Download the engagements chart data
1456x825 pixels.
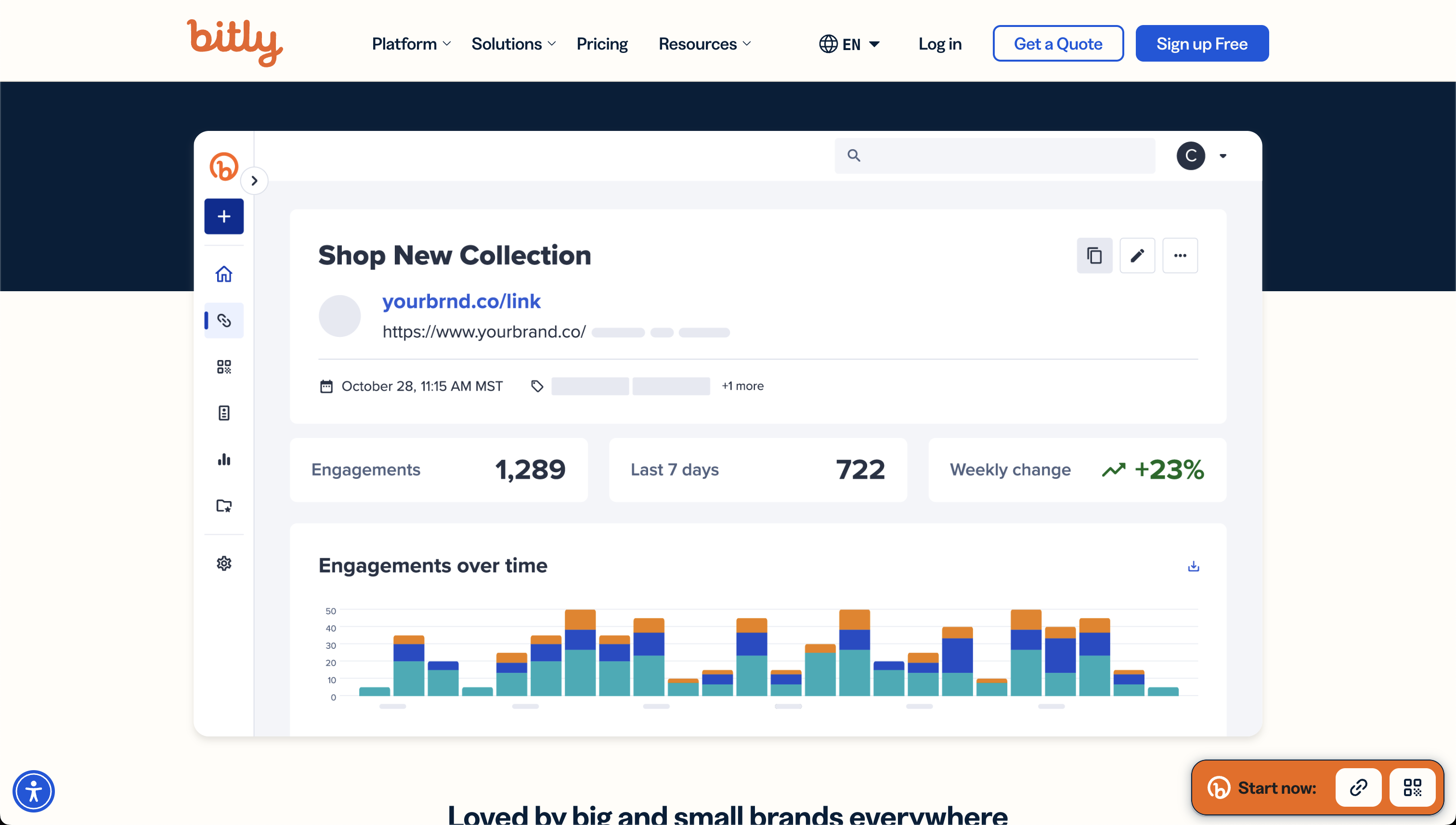[1193, 566]
